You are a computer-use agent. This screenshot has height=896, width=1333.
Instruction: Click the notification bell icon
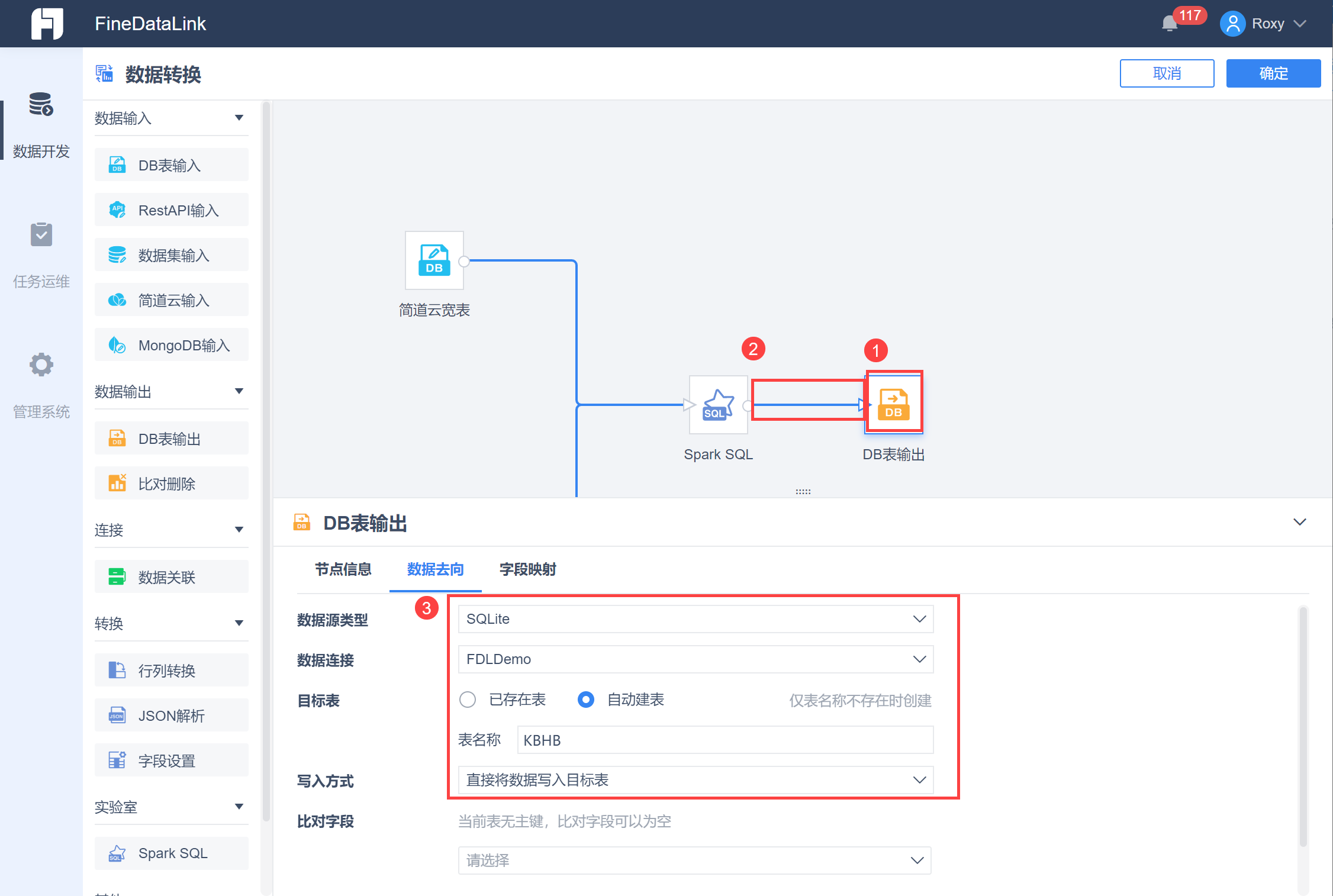1169,24
